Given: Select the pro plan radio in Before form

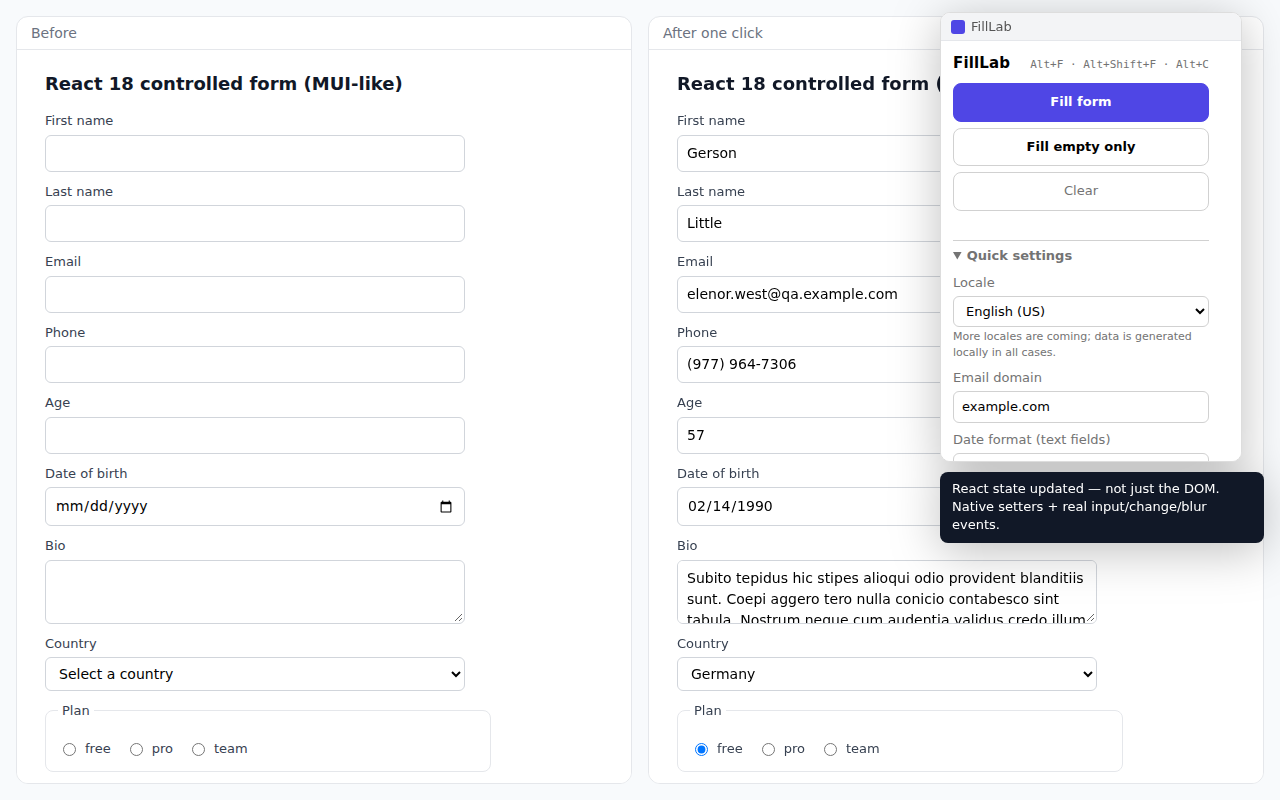Looking at the screenshot, I should (136, 749).
